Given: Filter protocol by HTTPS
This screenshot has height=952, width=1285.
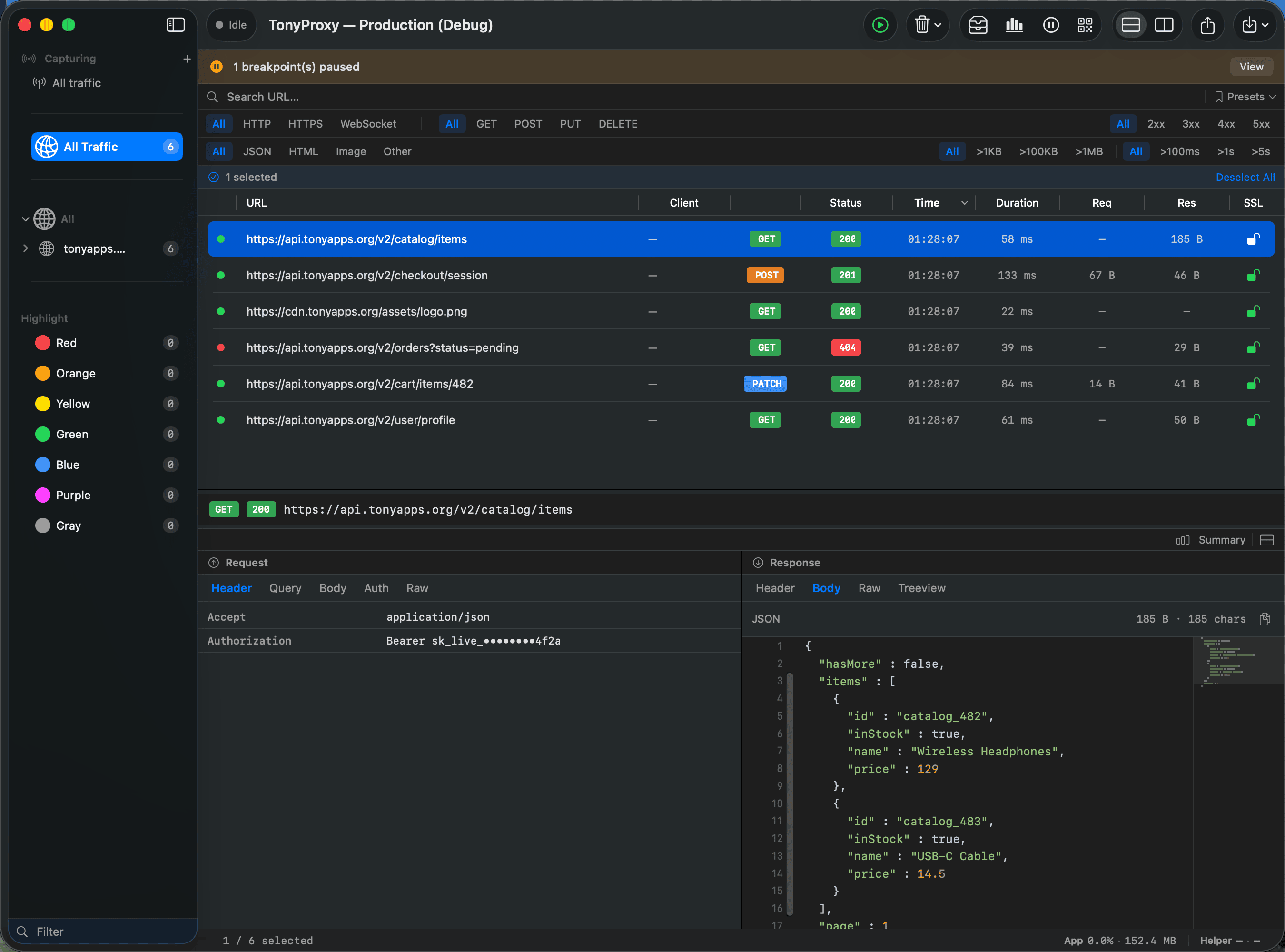Looking at the screenshot, I should pos(306,124).
